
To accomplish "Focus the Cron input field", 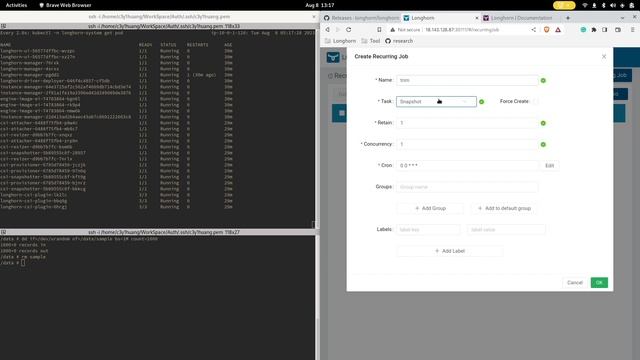I will pyautogui.click(x=467, y=165).
